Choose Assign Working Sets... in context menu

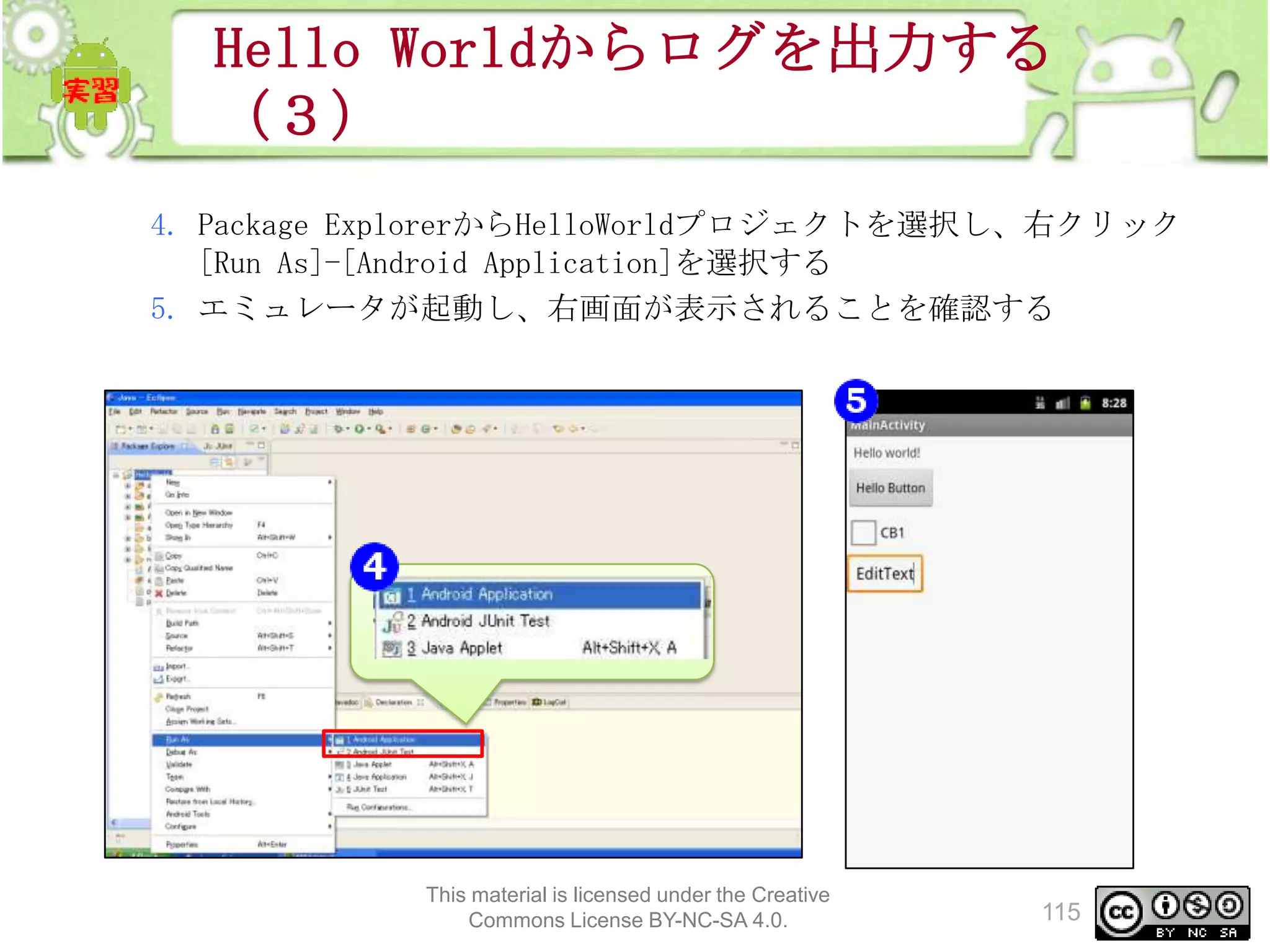coord(243,721)
